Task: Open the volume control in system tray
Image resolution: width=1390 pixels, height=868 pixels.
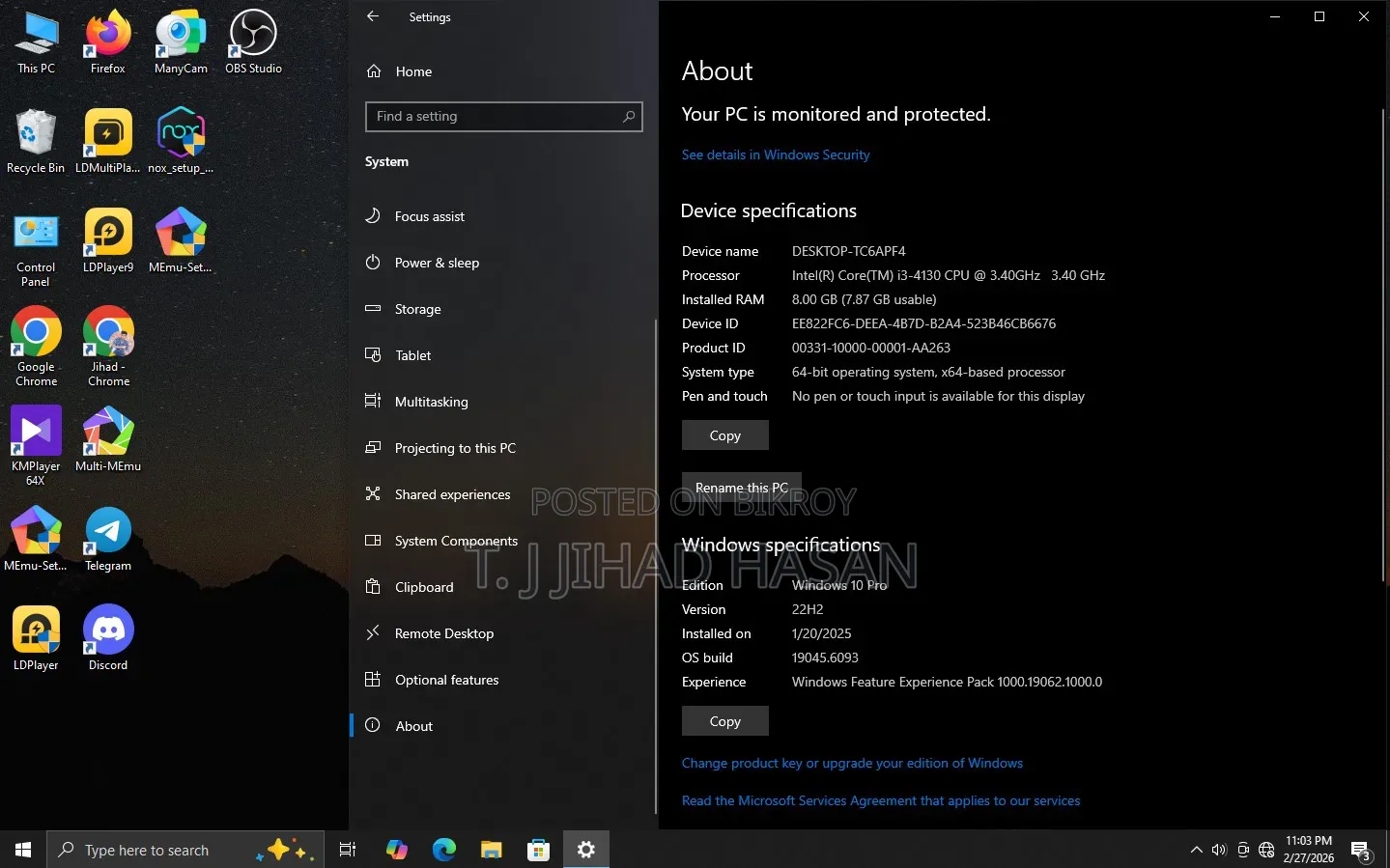Action: 1219,850
